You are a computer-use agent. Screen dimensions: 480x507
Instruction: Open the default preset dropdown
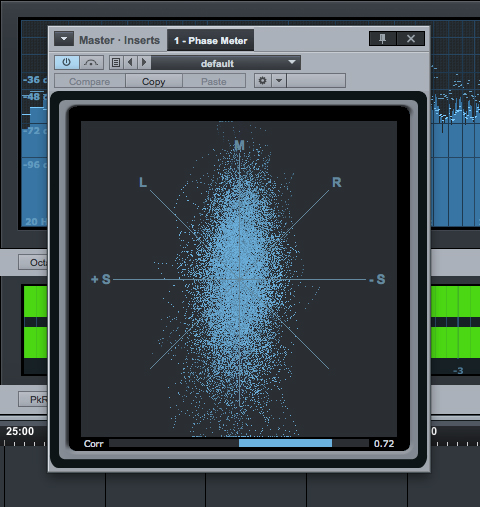[x=226, y=63]
